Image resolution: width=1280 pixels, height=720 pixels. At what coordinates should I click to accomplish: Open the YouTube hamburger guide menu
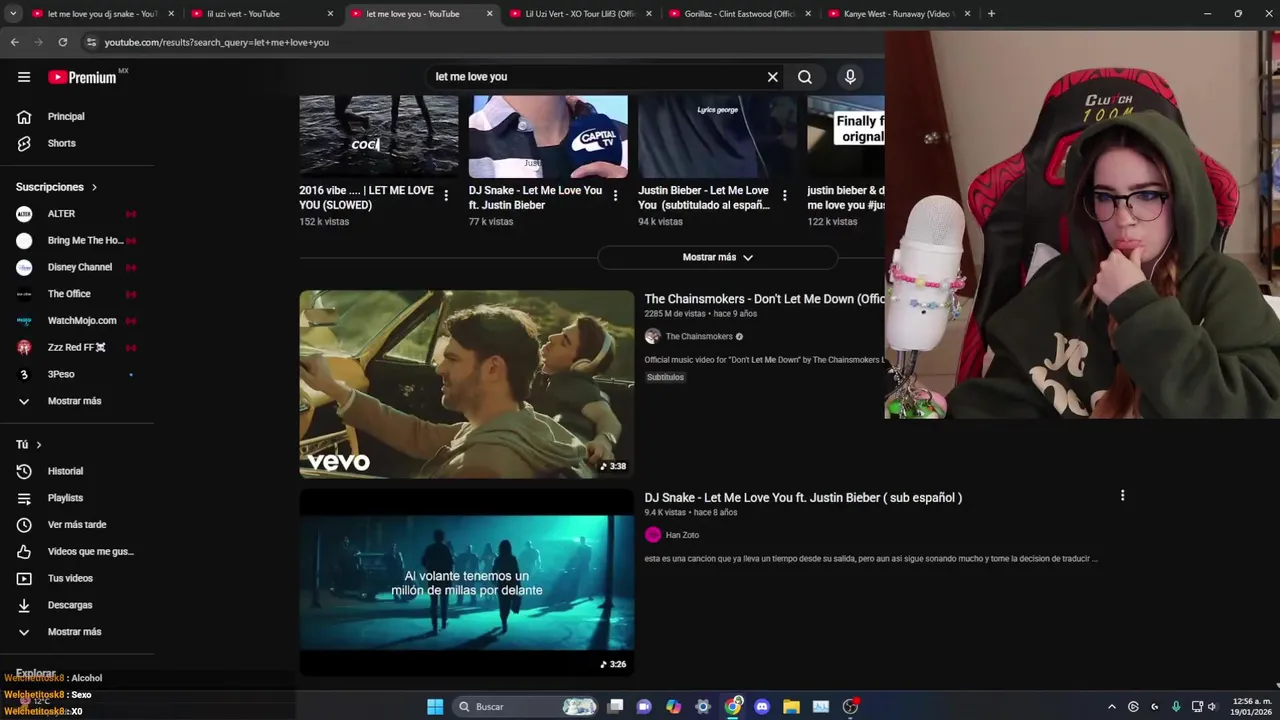click(24, 77)
